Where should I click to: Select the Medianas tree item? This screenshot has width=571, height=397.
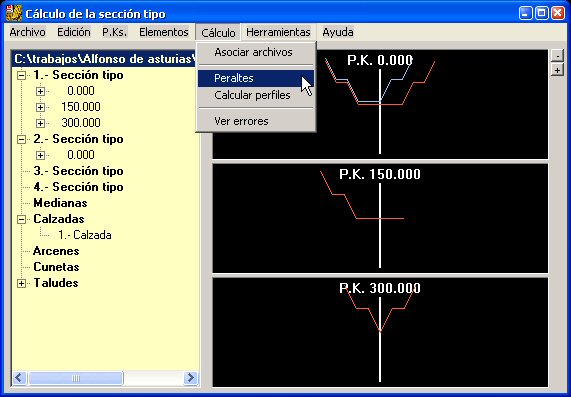60,203
